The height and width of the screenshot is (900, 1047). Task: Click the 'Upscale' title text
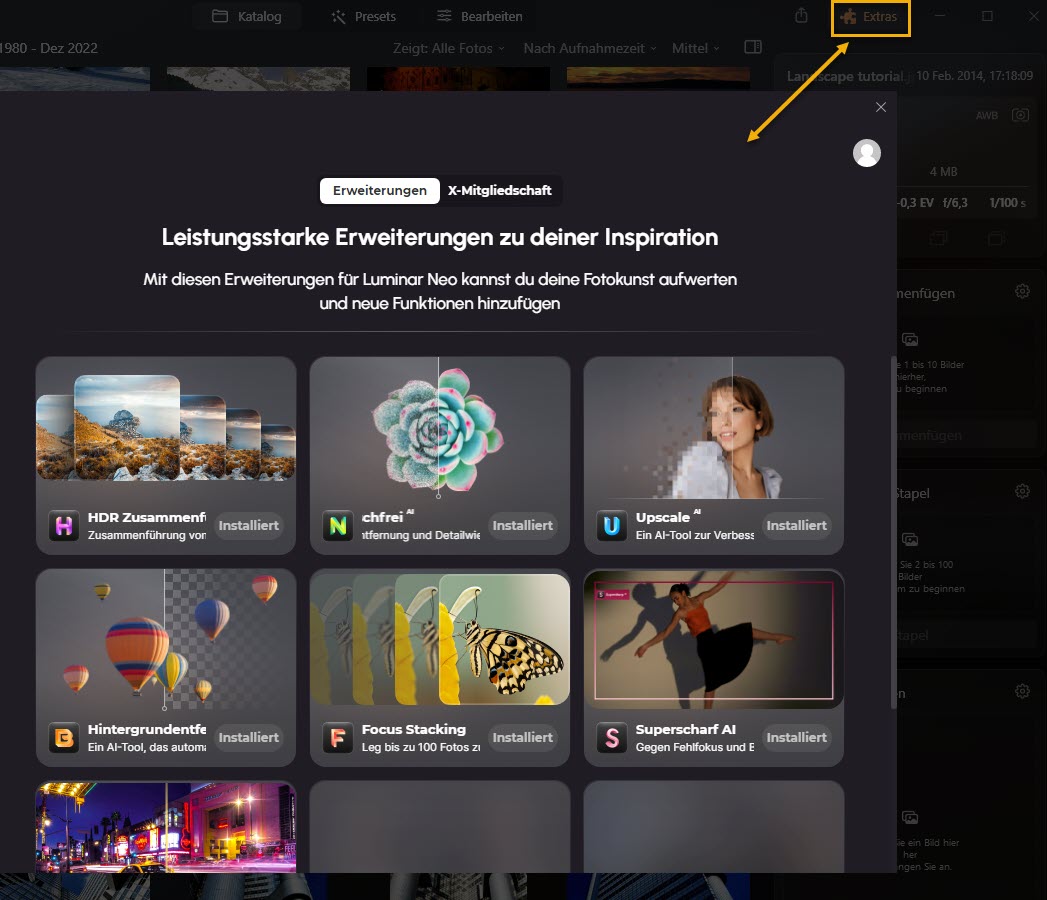(662, 517)
